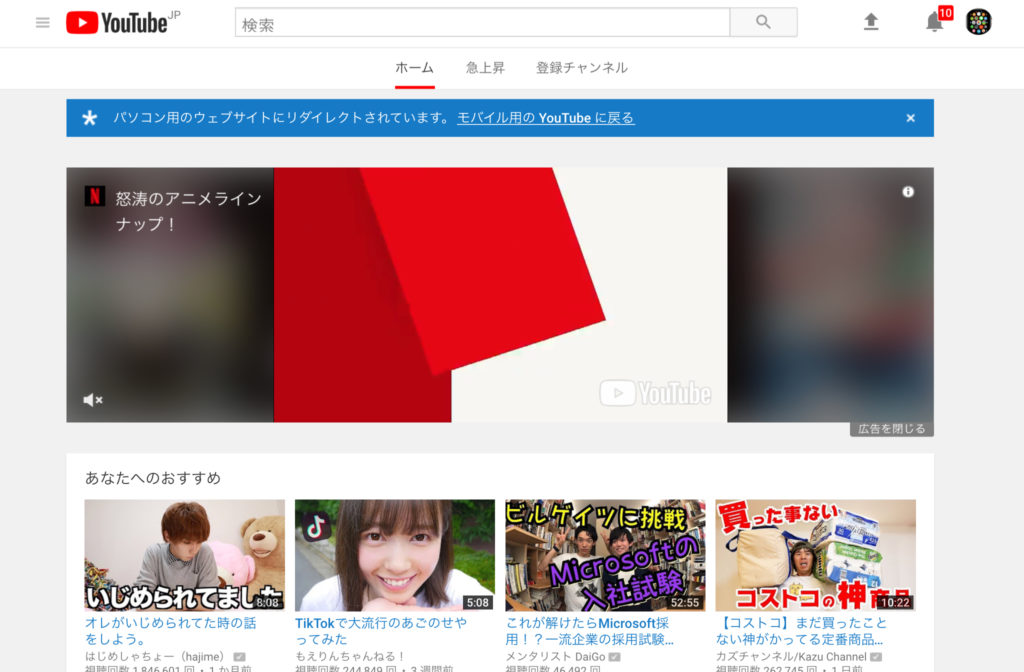
Task: Open the account avatar menu
Action: point(978,22)
